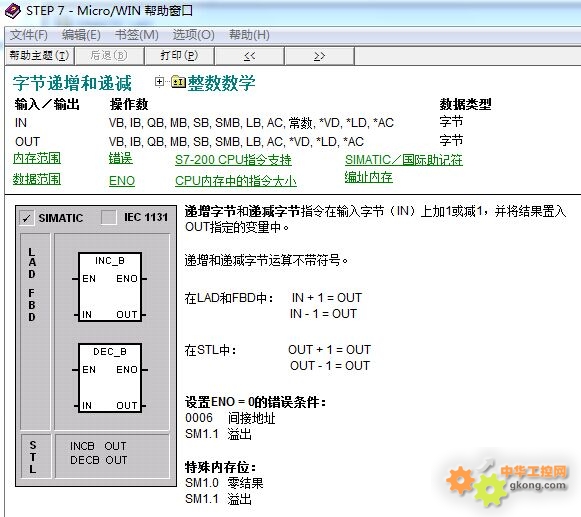Click the INC_B block diagram
581x517 pixels.
tap(110, 287)
